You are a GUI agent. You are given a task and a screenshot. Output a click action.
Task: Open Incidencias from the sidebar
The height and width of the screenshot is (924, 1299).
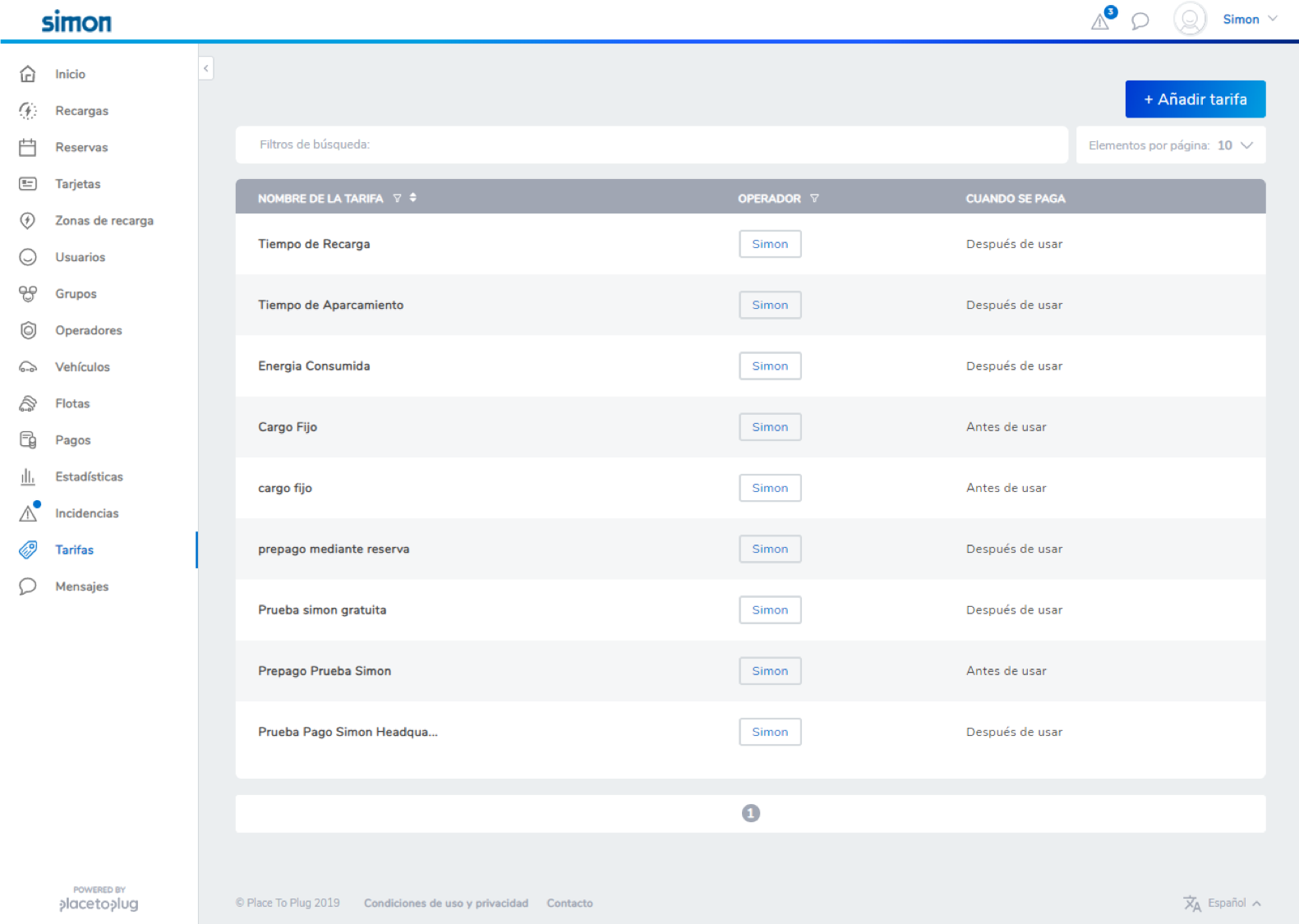[87, 513]
